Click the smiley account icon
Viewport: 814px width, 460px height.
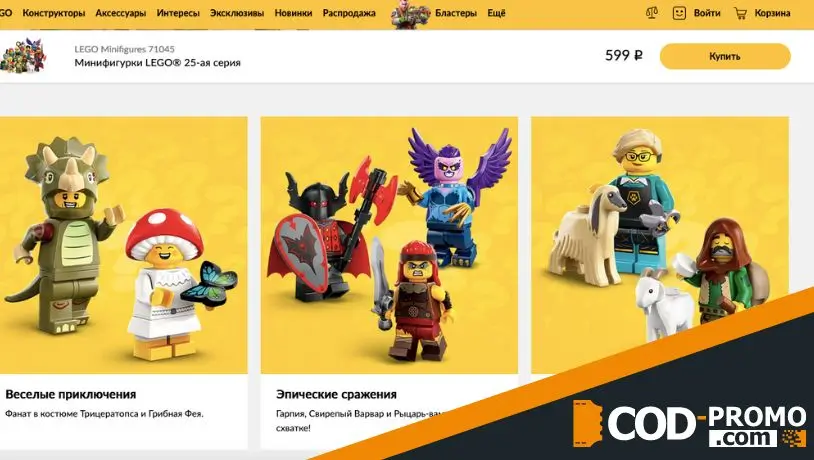pos(679,13)
